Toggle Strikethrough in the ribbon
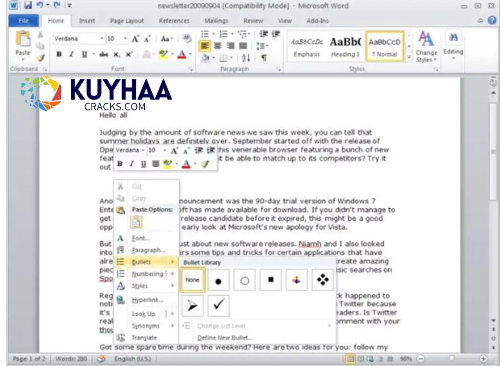 click(x=104, y=54)
